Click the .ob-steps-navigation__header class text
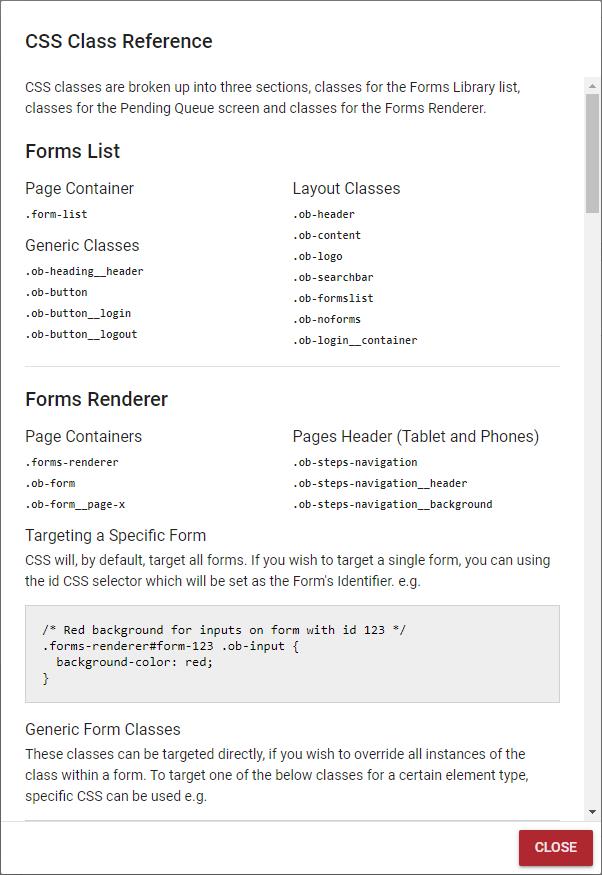 point(380,483)
